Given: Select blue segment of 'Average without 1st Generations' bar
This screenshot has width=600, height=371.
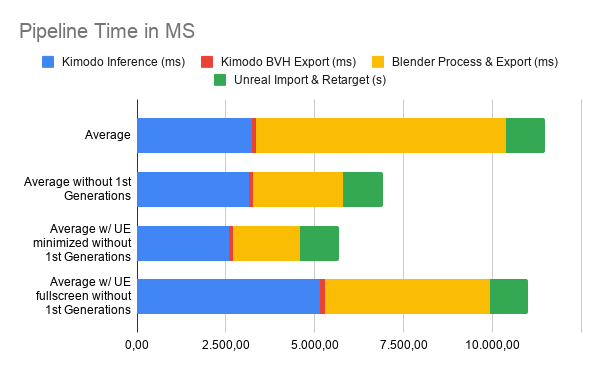Looking at the screenshot, I should [193, 189].
